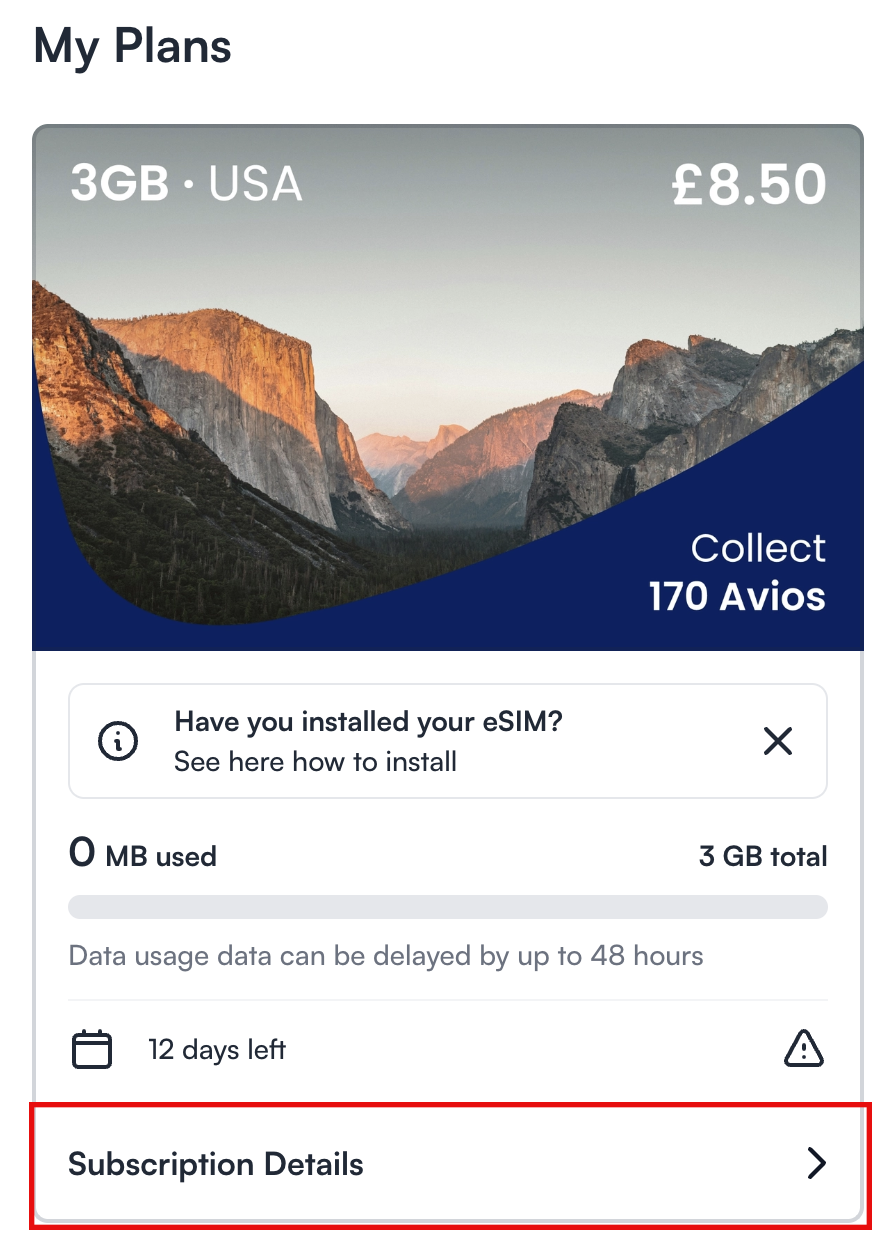Click the "0 MB used" label
The image size is (894, 1260).
point(142,855)
